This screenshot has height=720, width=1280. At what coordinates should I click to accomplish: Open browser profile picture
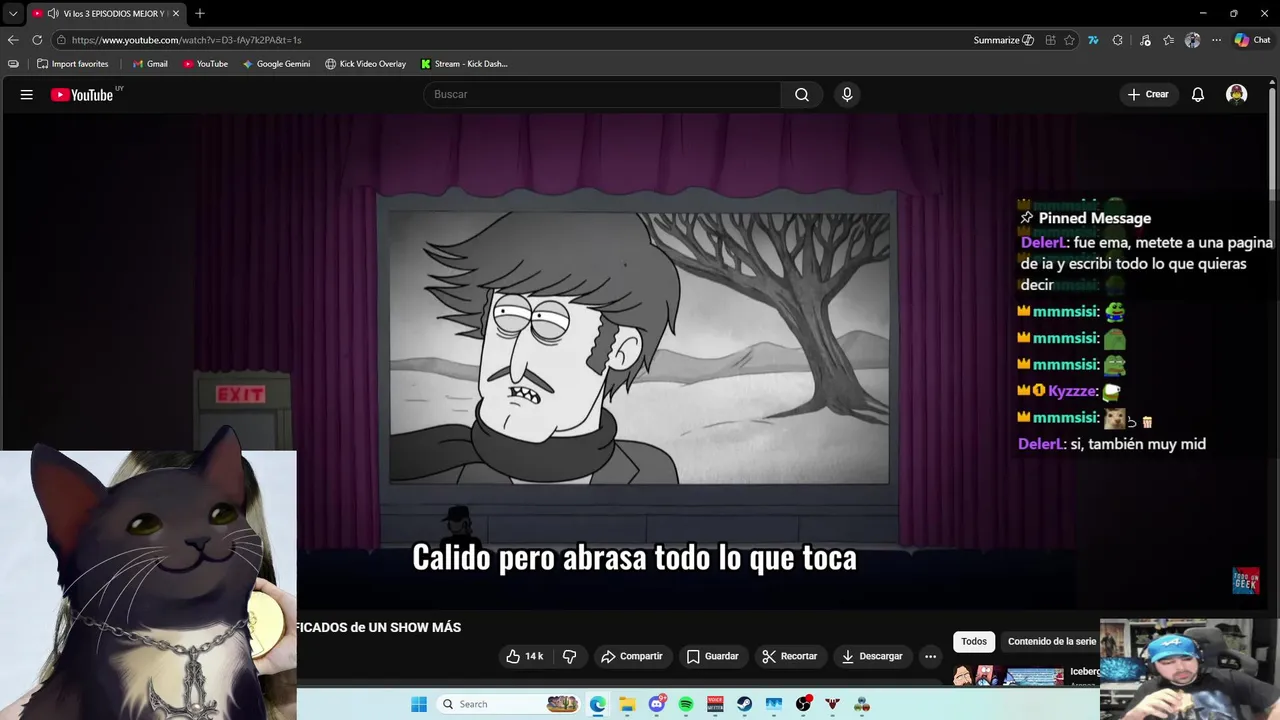(x=1192, y=40)
